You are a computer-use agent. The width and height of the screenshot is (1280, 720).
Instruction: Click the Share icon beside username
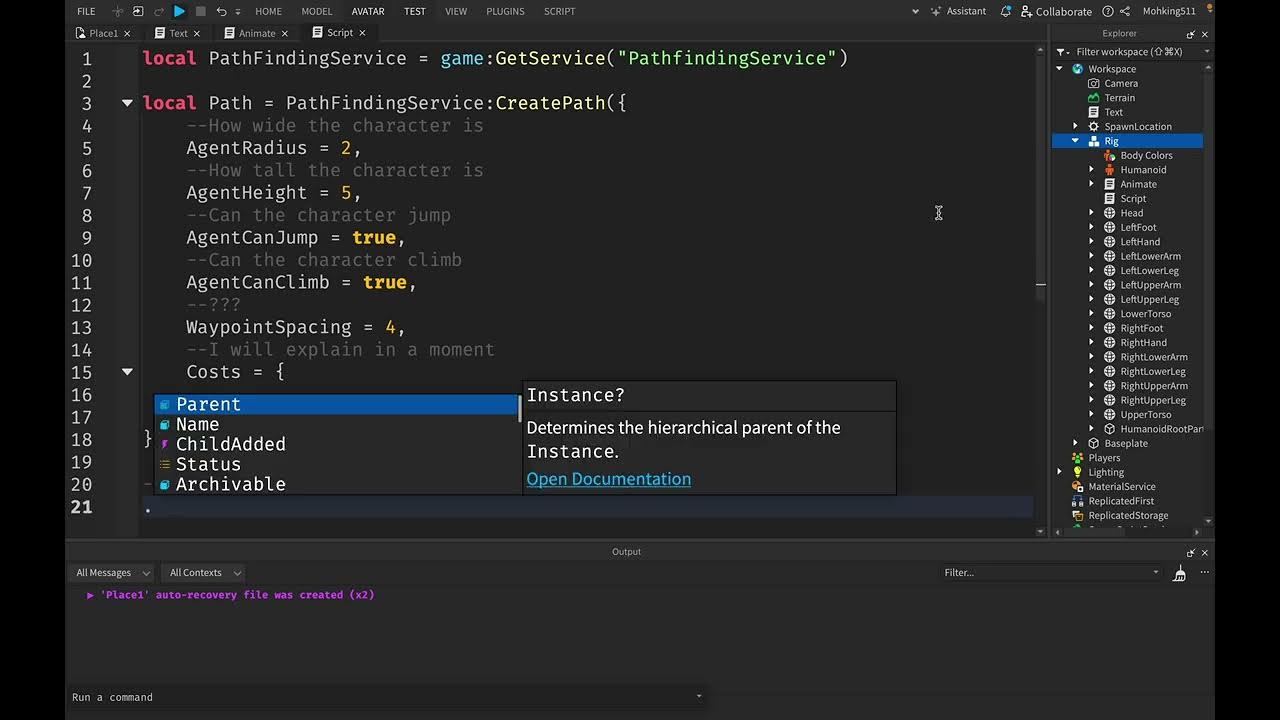tap(1125, 11)
